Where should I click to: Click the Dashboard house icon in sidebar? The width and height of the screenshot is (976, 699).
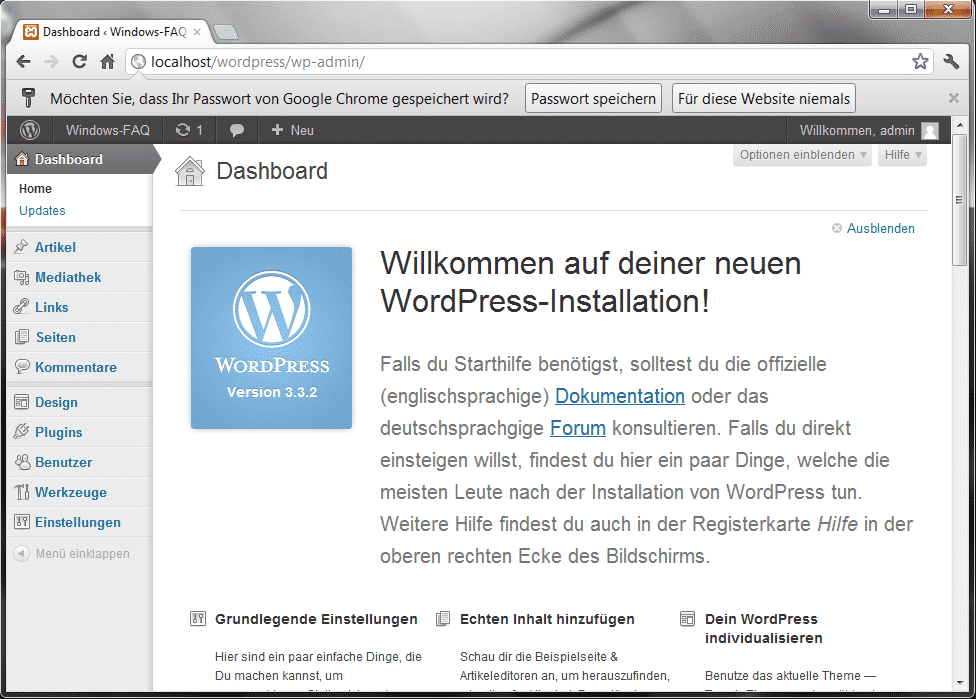22,159
